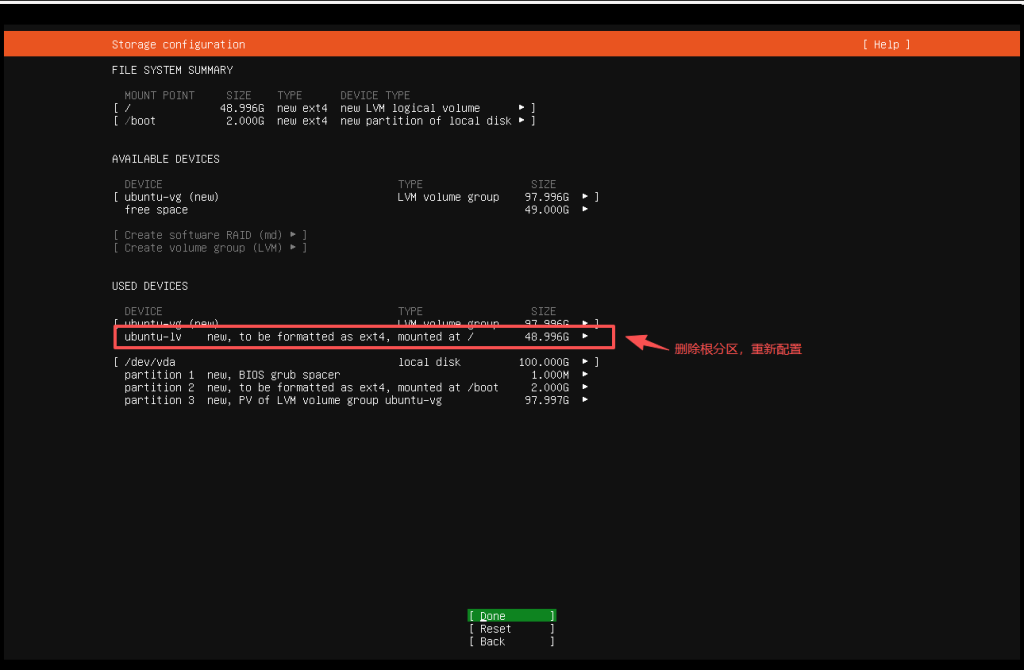The height and width of the screenshot is (670, 1024).
Task: Expand the "/" mount point actions arrow
Action: 520,107
